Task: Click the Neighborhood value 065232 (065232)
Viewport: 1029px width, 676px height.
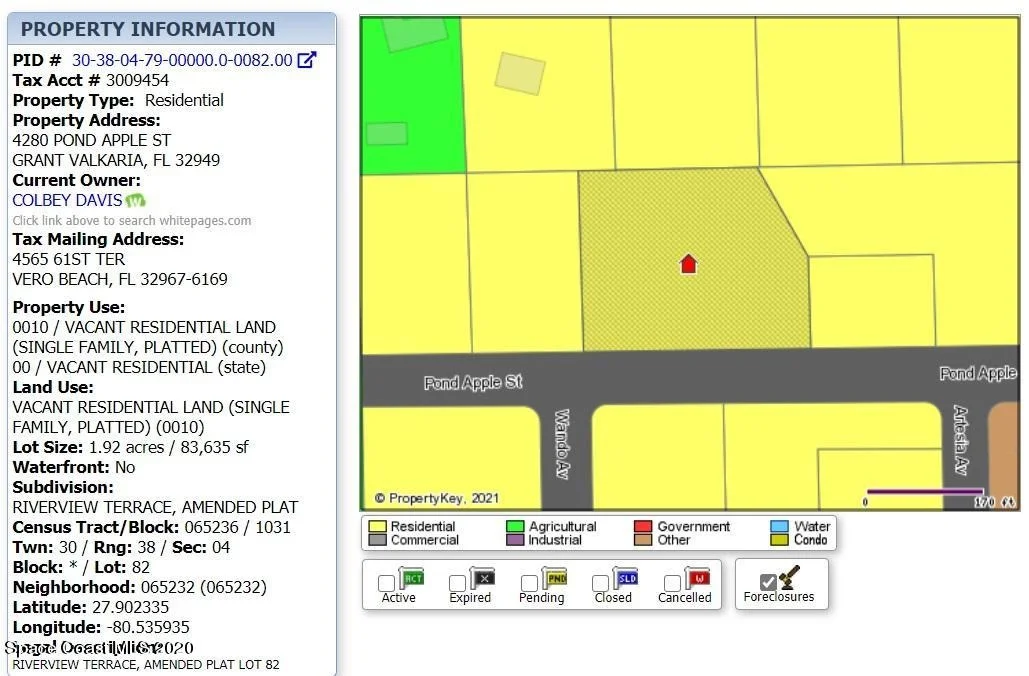Action: [204, 587]
